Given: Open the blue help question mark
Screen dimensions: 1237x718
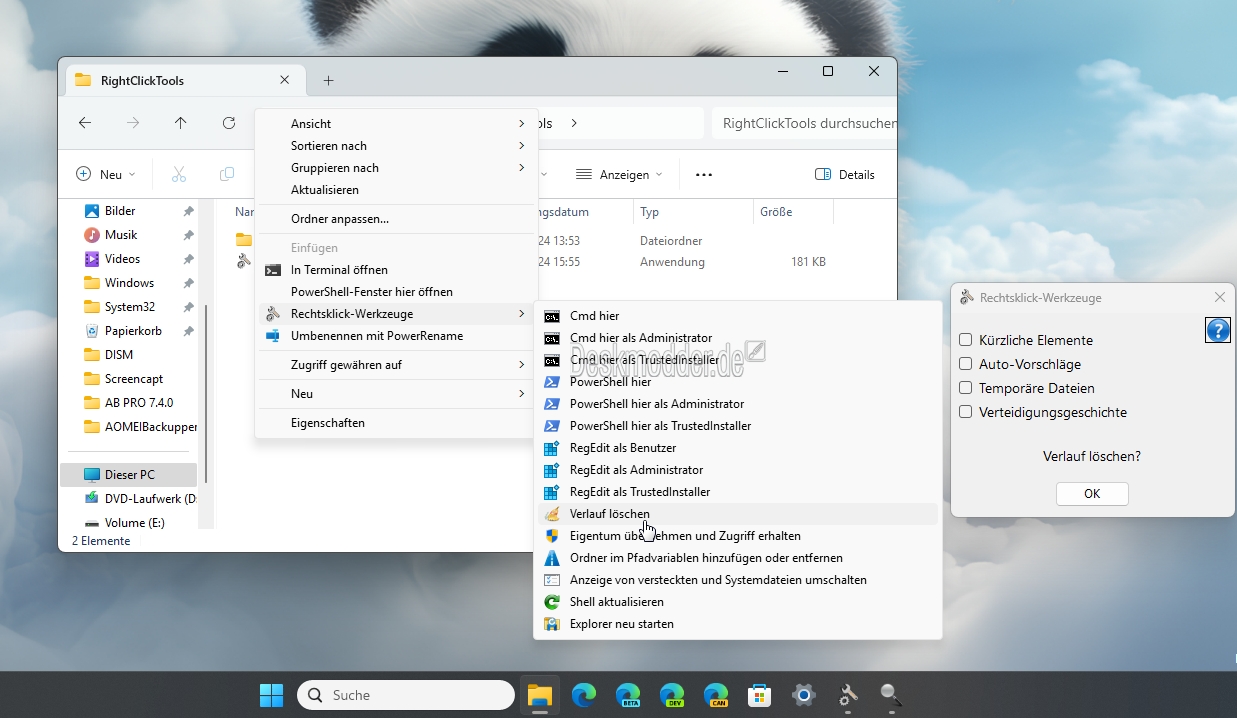Looking at the screenshot, I should [1218, 331].
